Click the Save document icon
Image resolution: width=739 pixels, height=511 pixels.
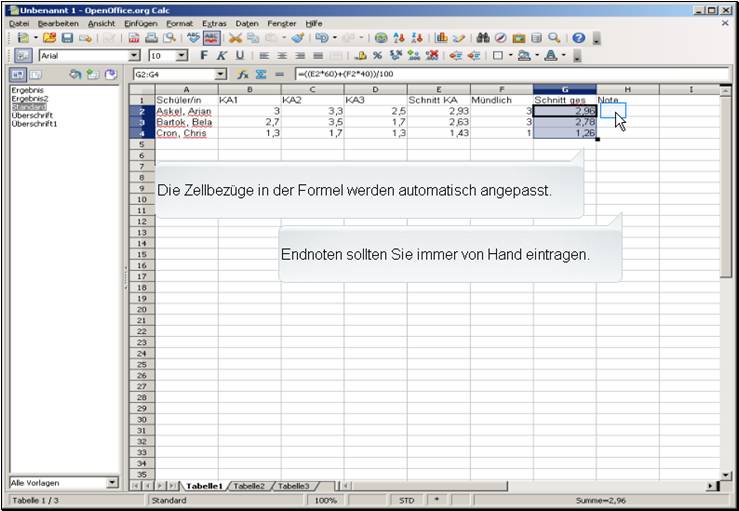point(66,37)
